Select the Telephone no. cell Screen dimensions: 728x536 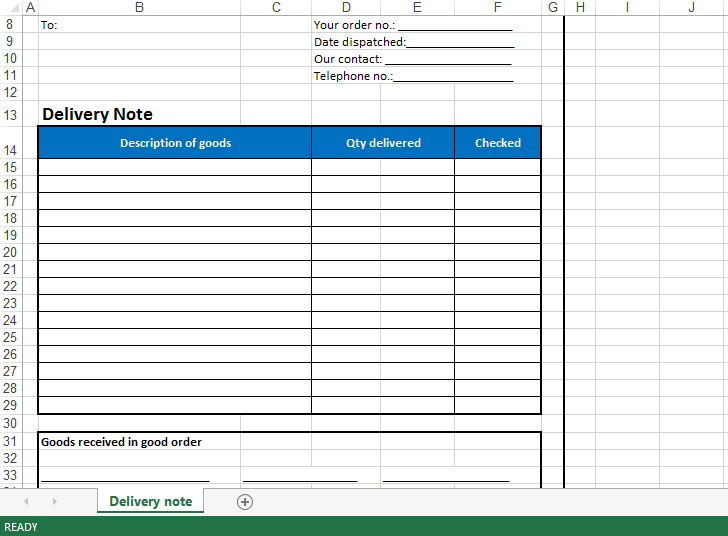353,76
